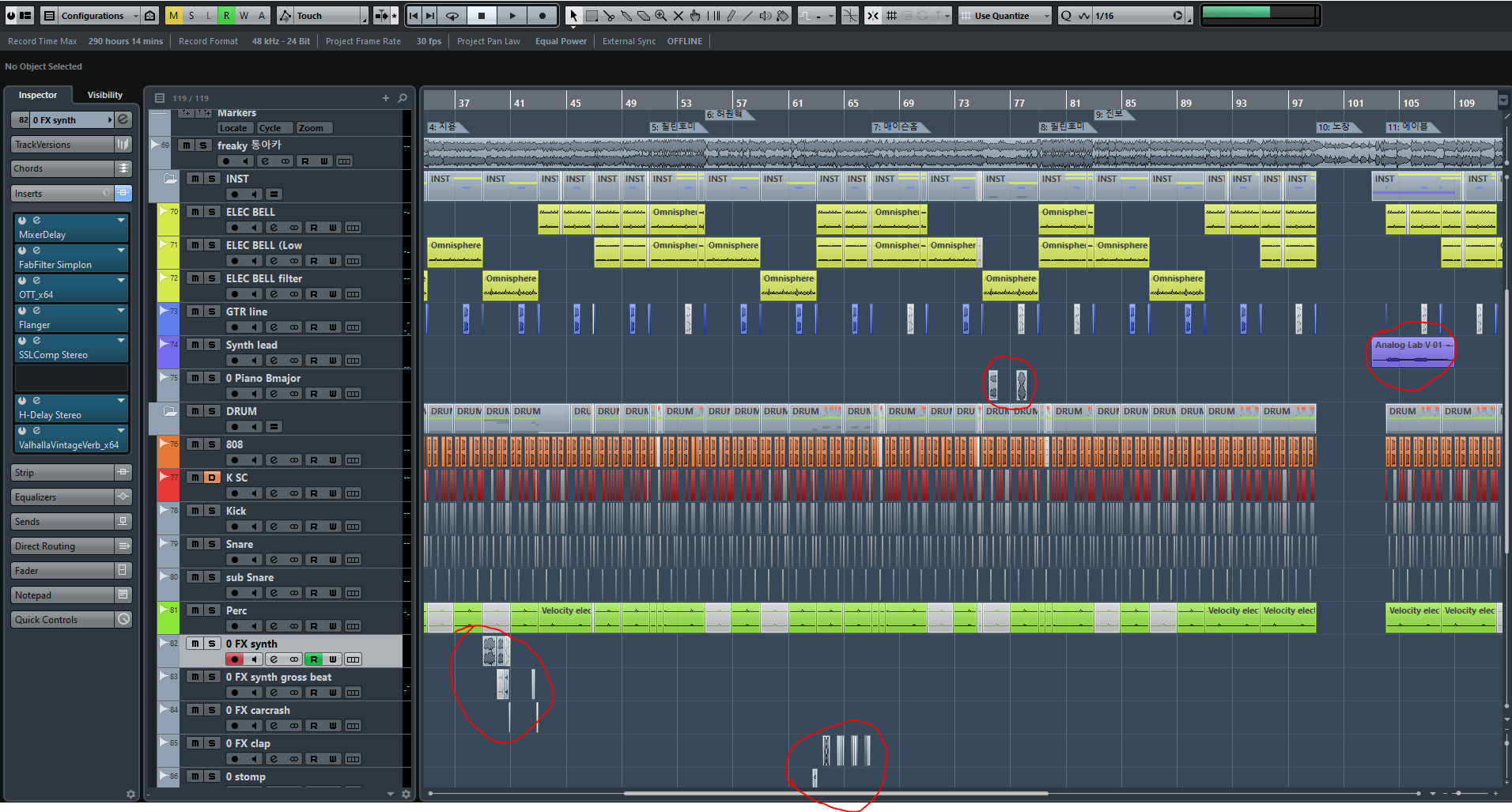Open the OTT_x64 insert menu arrow
Screen dimensions: 1512x812
(x=121, y=281)
